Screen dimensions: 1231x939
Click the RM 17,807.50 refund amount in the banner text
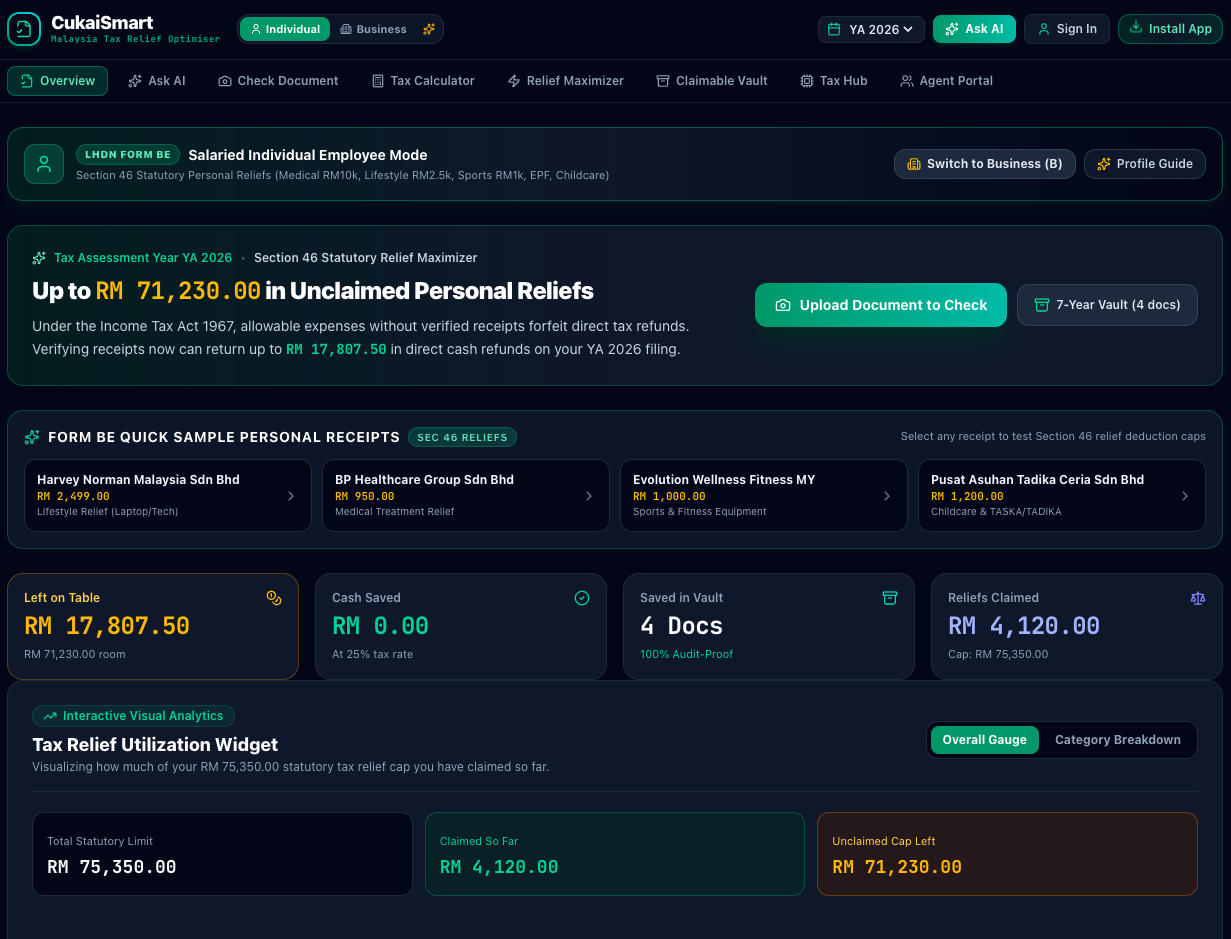point(336,350)
